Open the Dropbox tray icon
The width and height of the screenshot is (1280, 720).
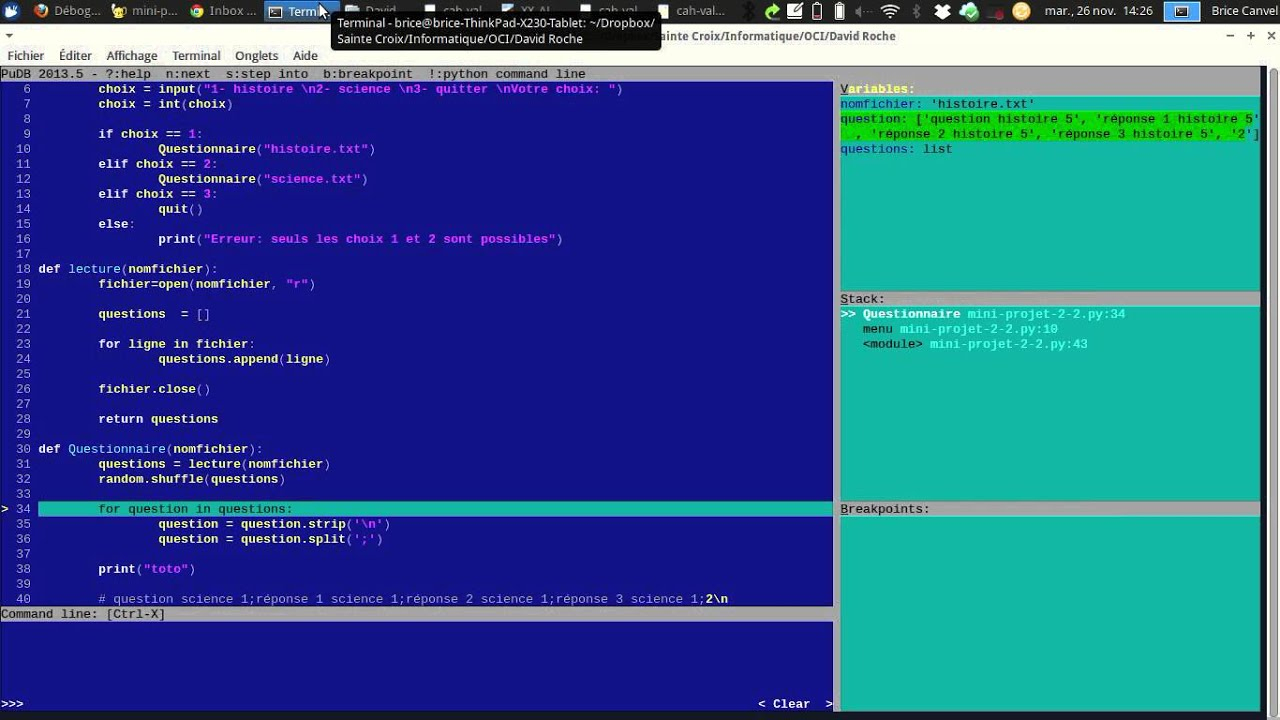(x=942, y=12)
